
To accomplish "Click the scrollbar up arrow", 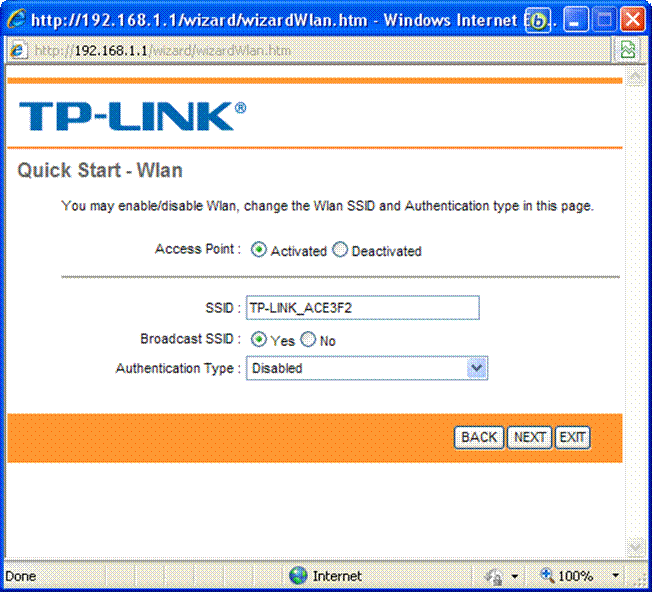I will 635,77.
